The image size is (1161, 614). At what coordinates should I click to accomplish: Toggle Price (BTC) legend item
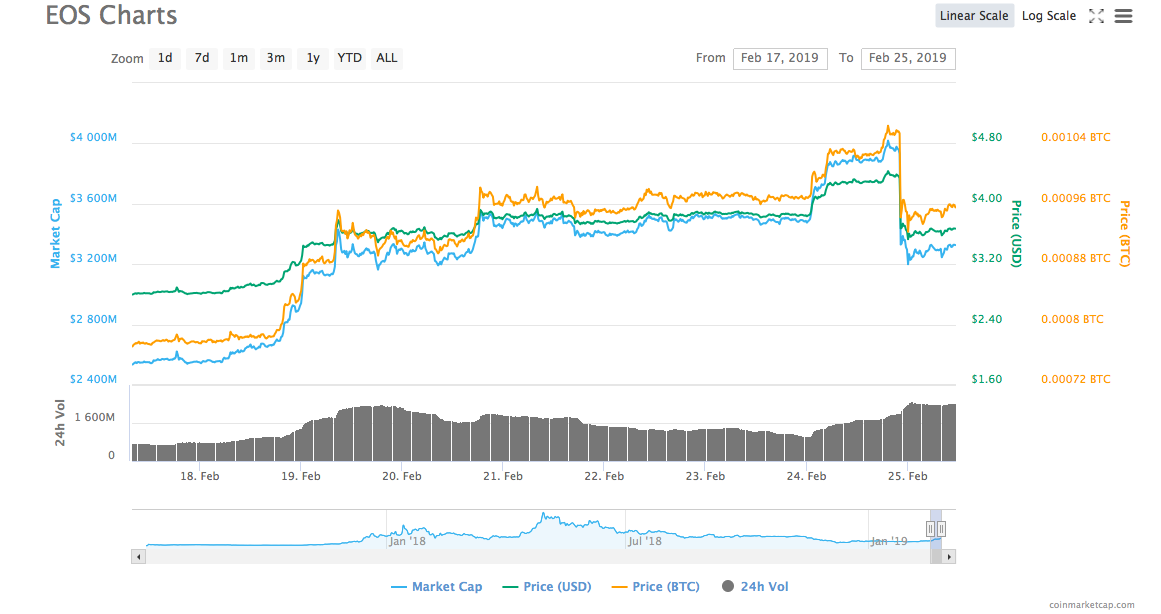[x=655, y=587]
